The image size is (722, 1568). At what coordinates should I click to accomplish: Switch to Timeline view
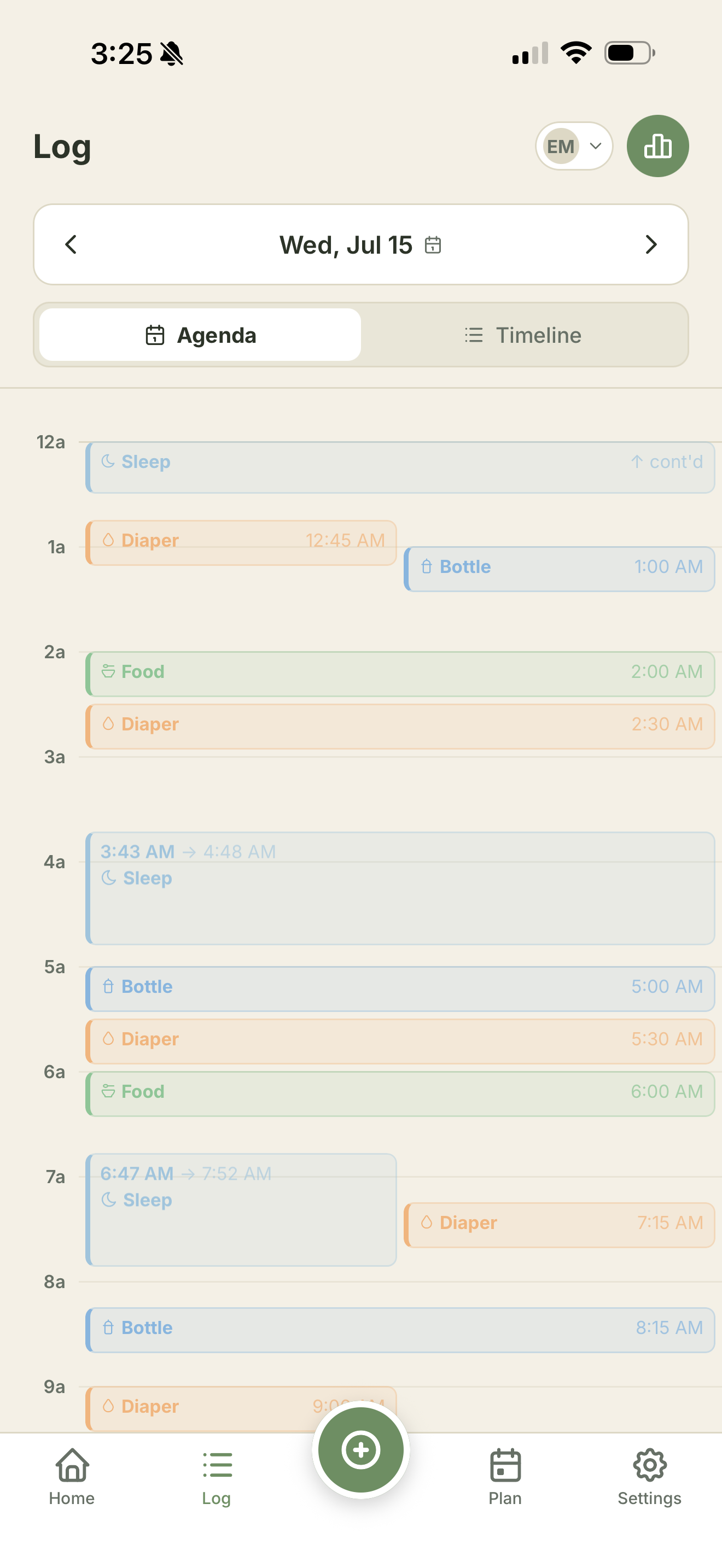click(522, 335)
